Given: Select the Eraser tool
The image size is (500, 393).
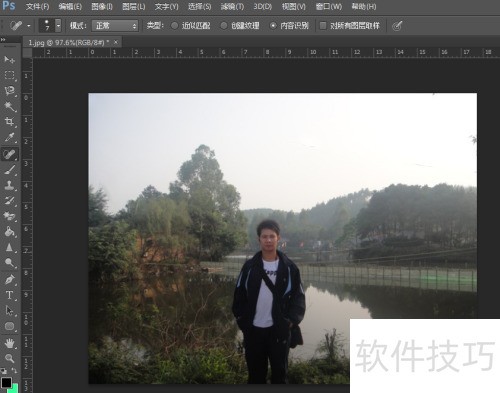Looking at the screenshot, I should [x=9, y=216].
